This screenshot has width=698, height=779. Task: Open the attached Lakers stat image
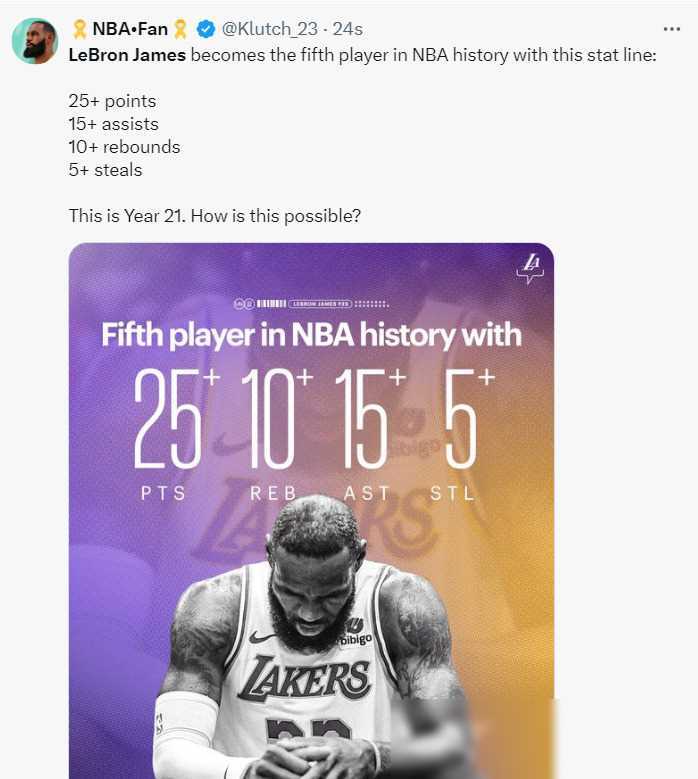(311, 511)
